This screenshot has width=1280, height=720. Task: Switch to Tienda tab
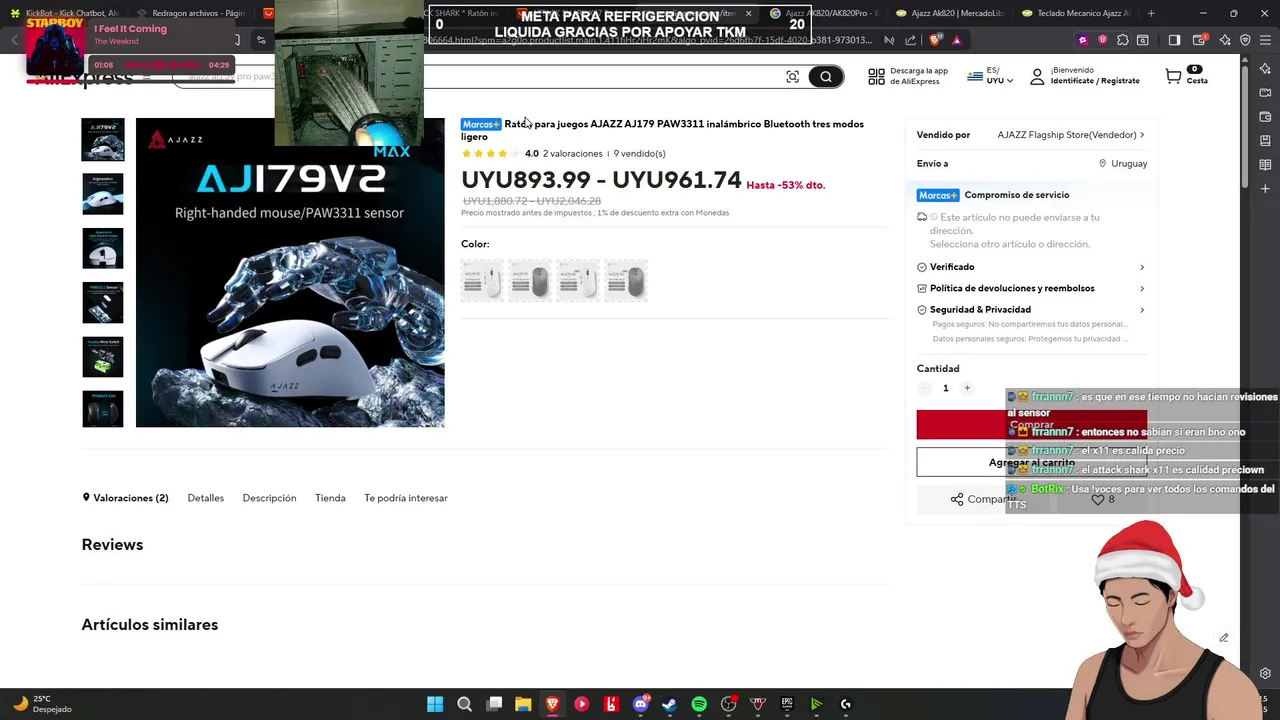(x=330, y=498)
